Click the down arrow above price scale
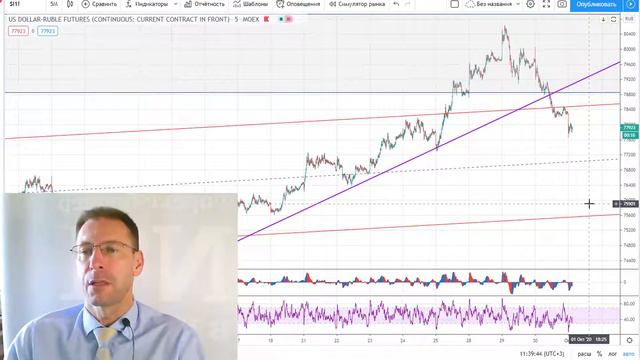Image resolution: width=640 pixels, height=360 pixels. pyautogui.click(x=603, y=19)
